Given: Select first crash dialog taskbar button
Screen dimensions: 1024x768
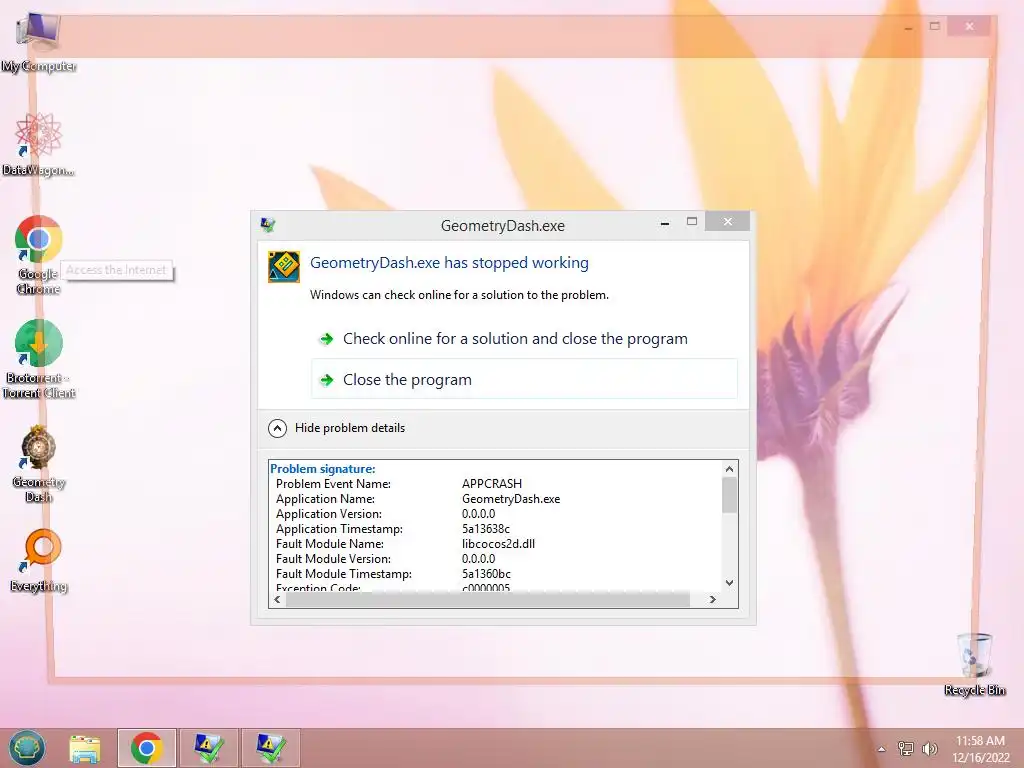Looking at the screenshot, I should 208,748.
